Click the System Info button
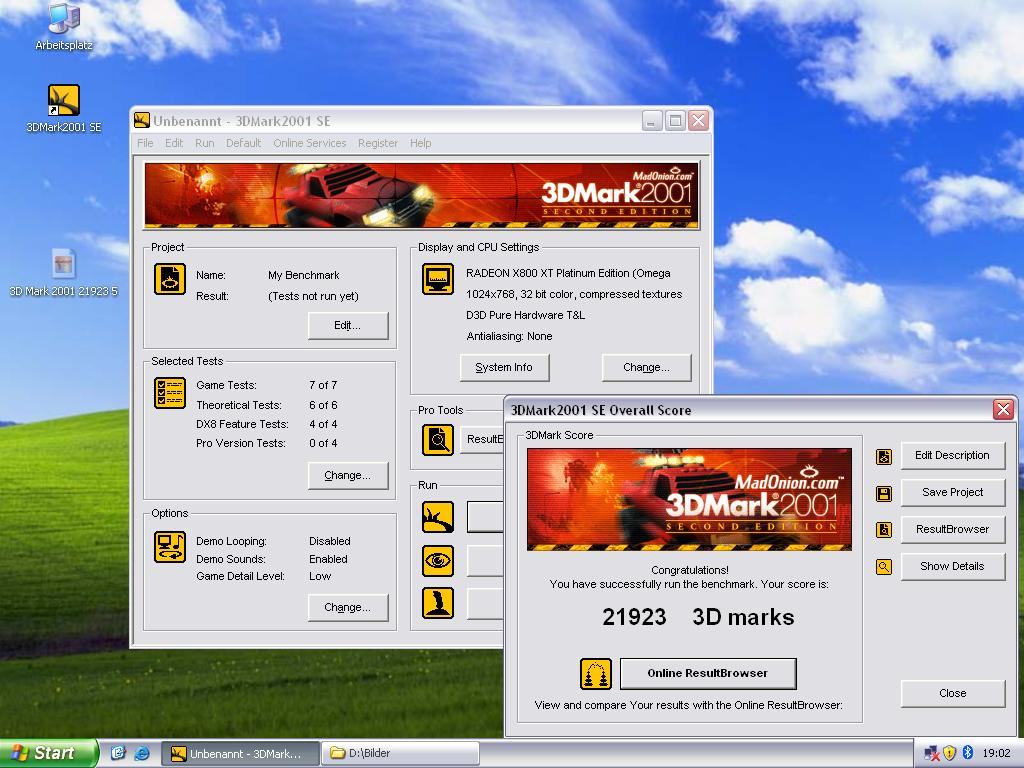Viewport: 1024px width, 768px height. pyautogui.click(x=504, y=368)
